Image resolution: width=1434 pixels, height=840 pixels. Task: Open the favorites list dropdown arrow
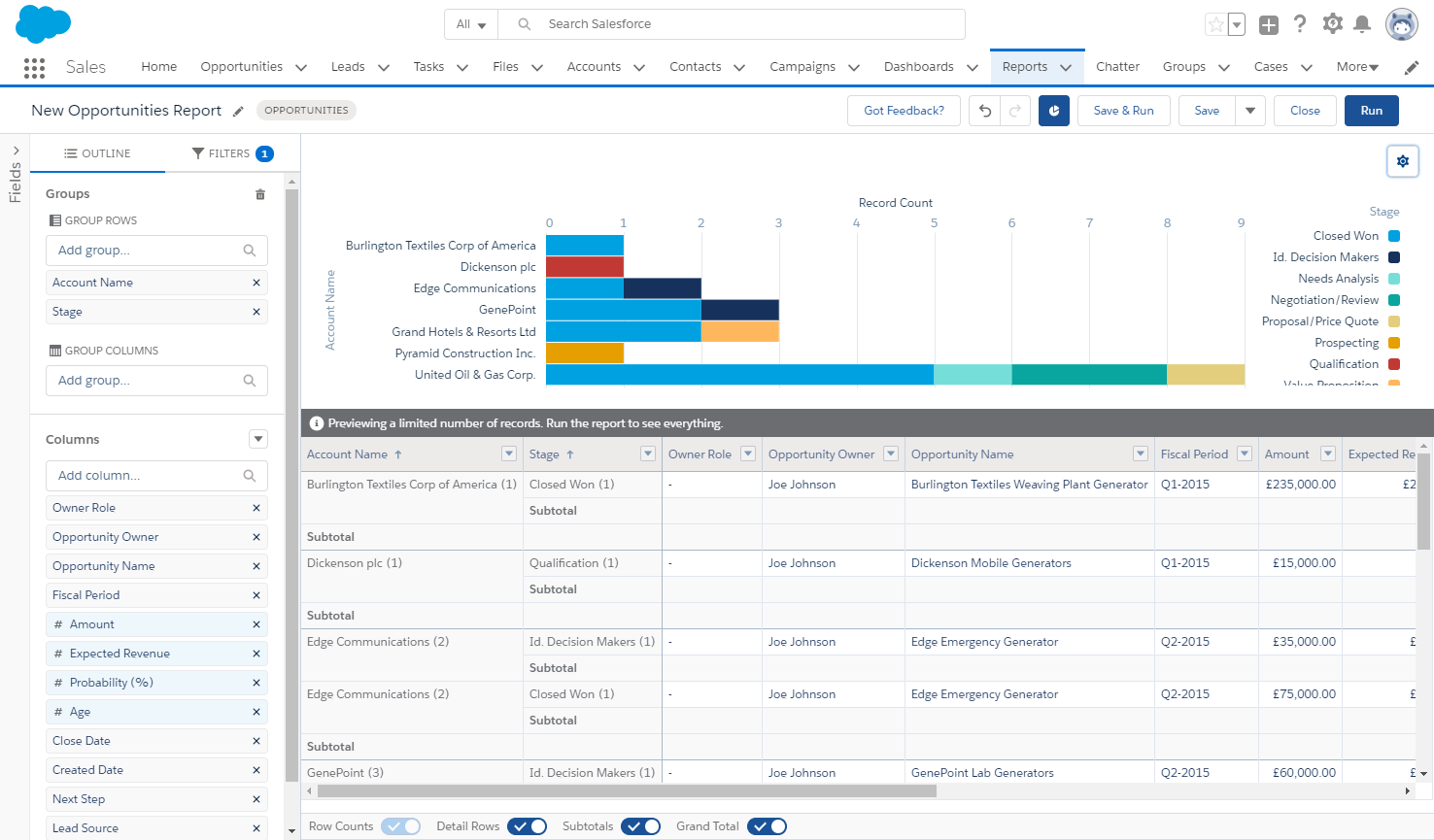pyautogui.click(x=1237, y=24)
